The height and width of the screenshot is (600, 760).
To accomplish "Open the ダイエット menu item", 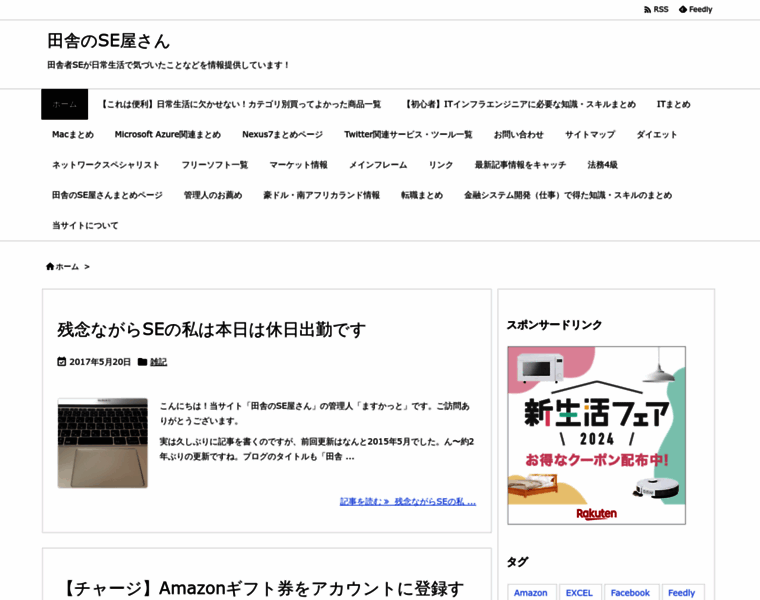I will [657, 134].
